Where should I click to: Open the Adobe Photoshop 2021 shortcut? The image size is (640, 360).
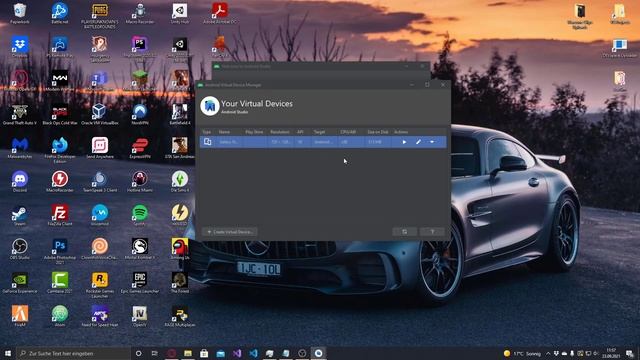point(60,251)
